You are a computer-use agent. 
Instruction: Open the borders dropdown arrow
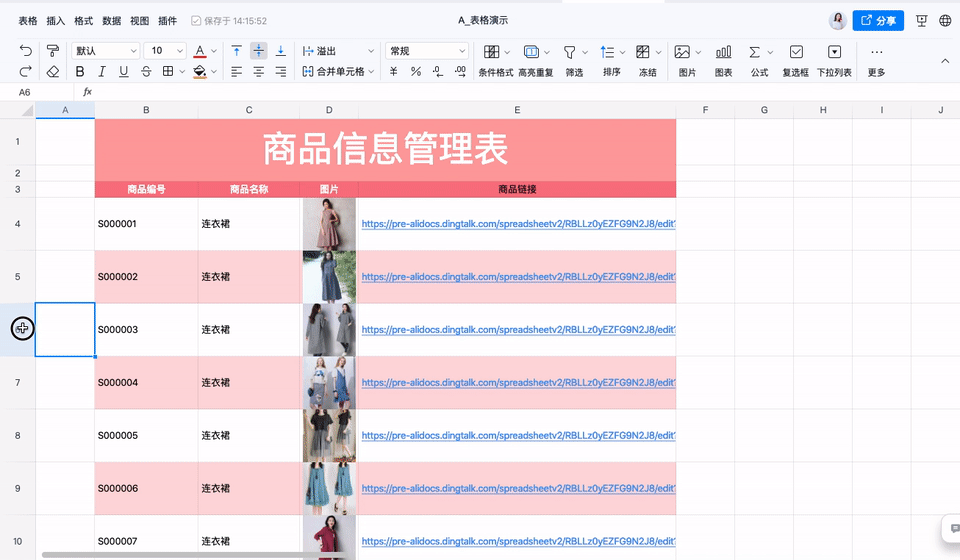(182, 72)
